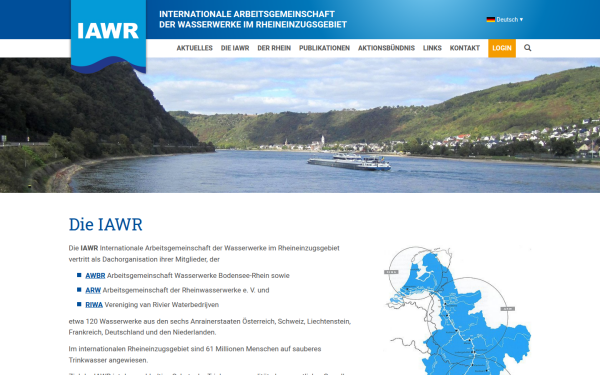
Task: Follow the RIWA link
Action: [x=94, y=305]
